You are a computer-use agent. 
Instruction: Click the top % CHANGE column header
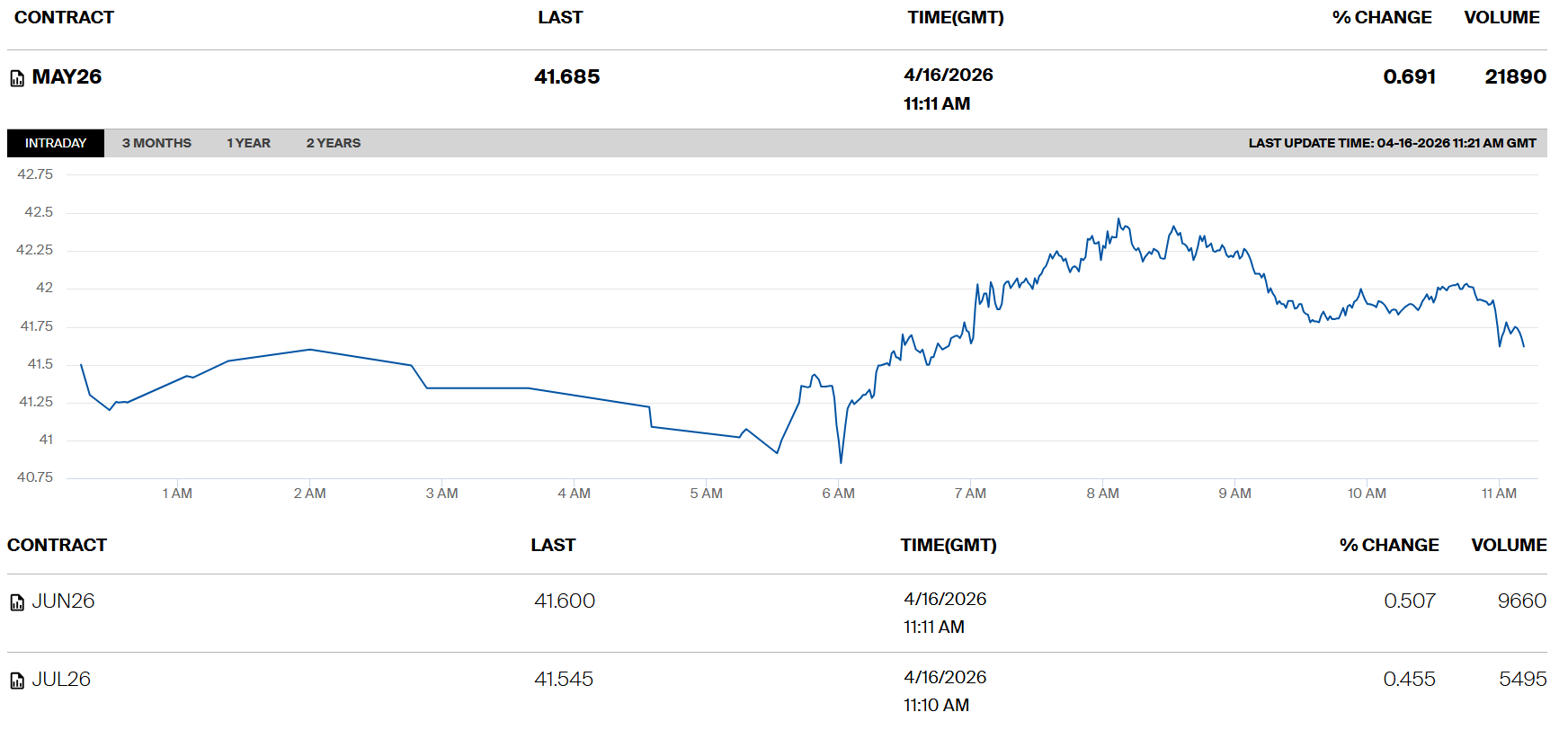pos(1381,17)
